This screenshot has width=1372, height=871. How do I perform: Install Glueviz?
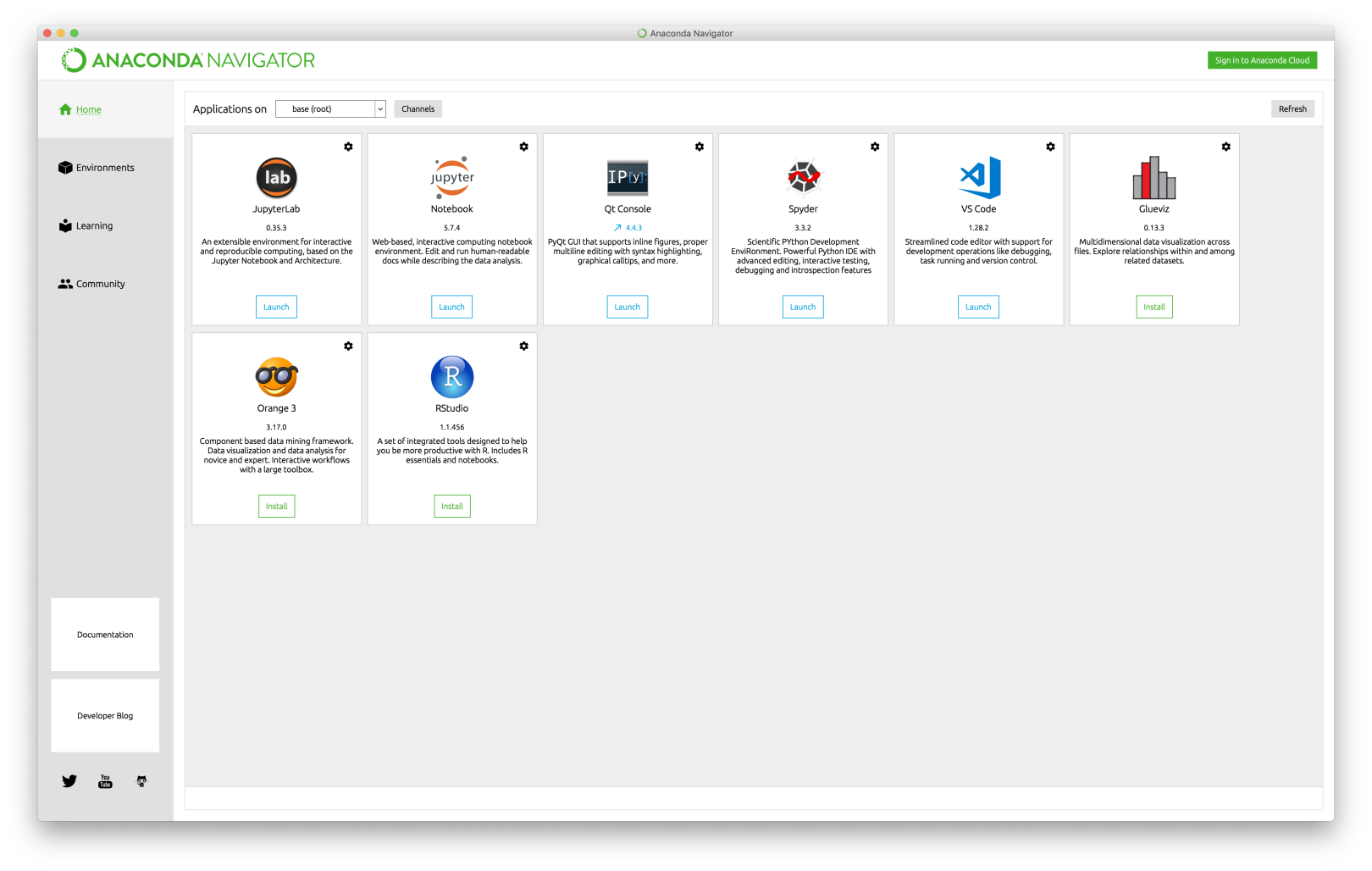coord(1154,307)
